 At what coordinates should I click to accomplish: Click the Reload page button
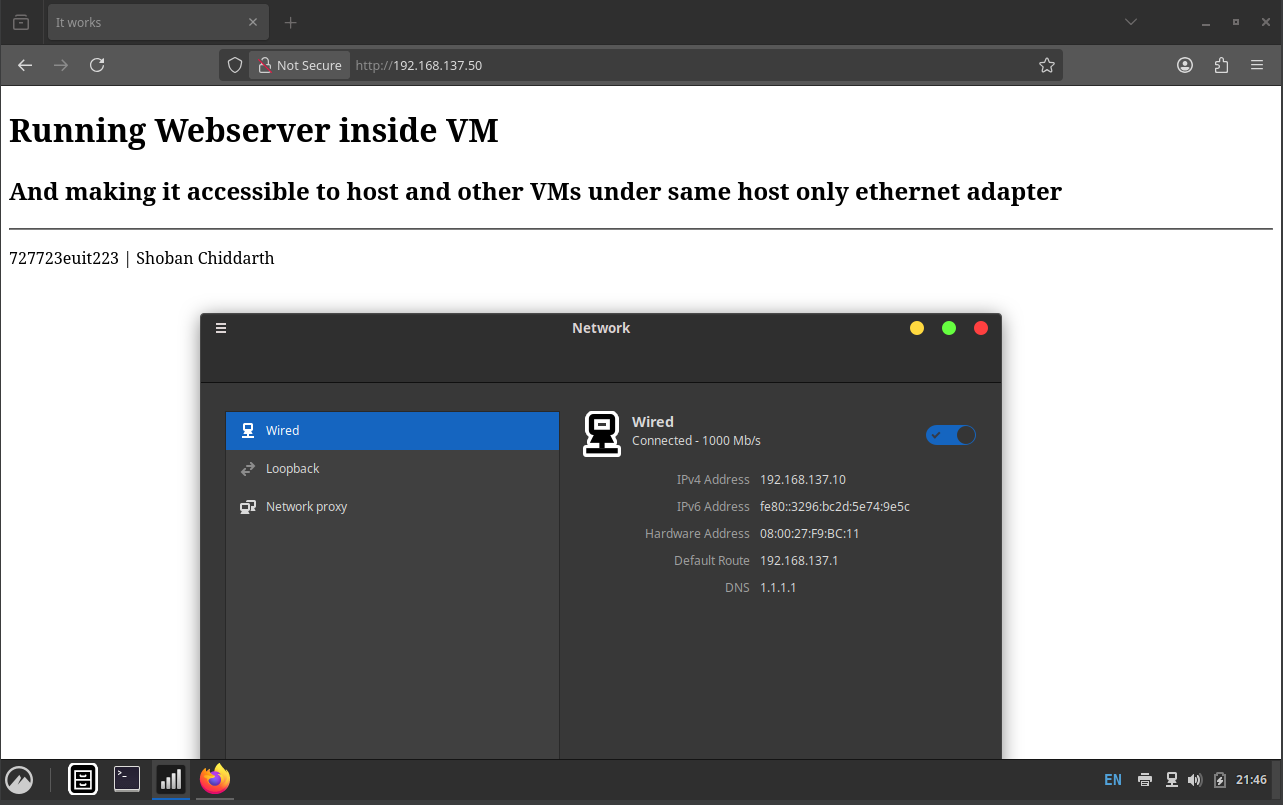97,65
